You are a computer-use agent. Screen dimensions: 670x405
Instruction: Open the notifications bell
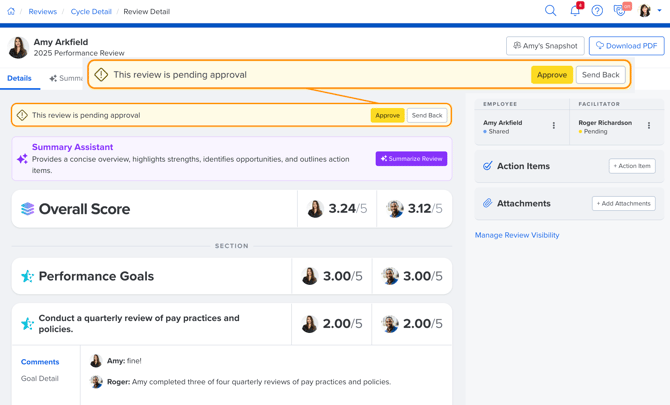pyautogui.click(x=575, y=11)
